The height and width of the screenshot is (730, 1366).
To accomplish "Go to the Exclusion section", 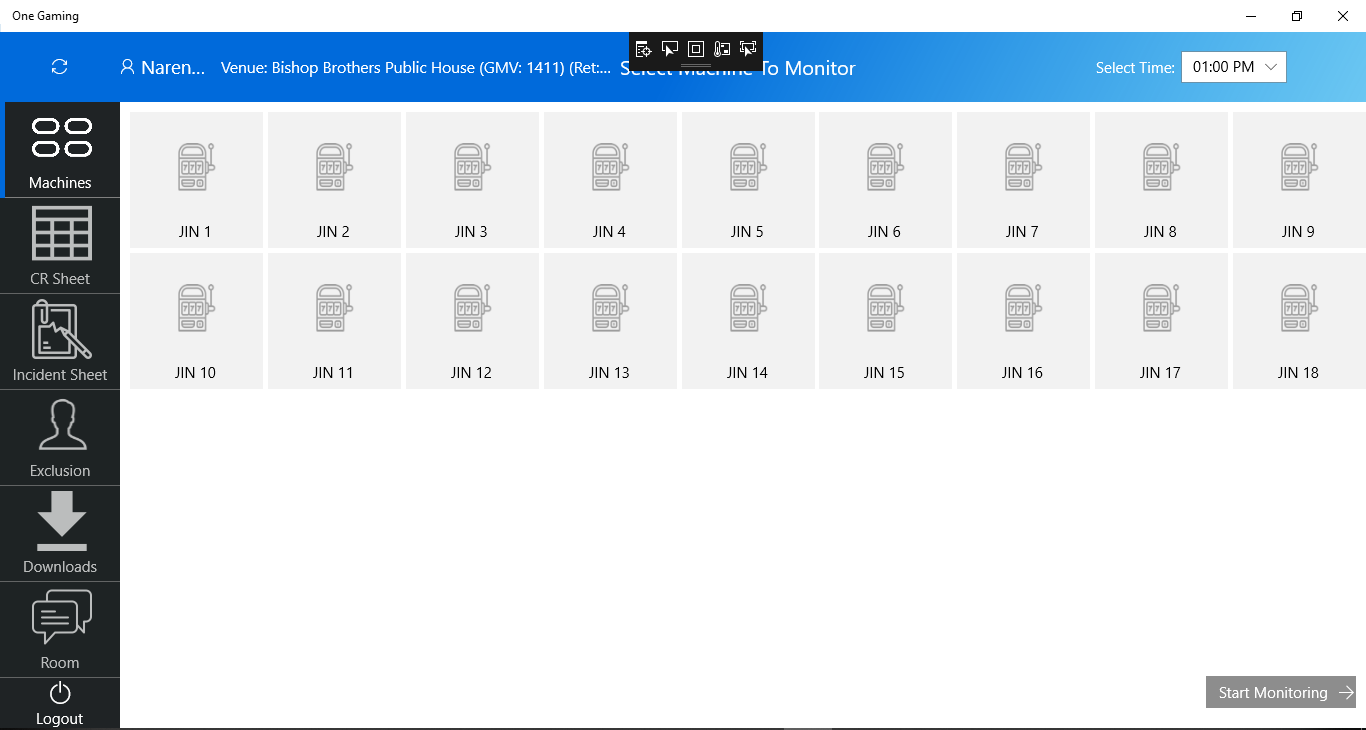I will click(60, 438).
